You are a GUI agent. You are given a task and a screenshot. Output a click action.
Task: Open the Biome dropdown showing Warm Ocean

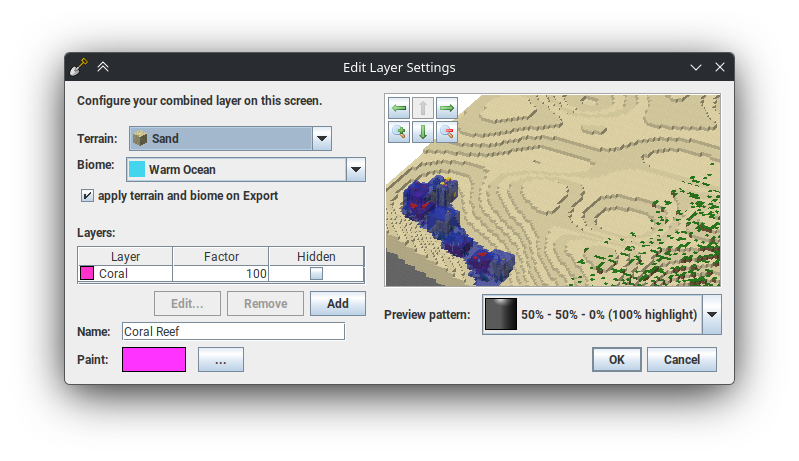coord(356,170)
